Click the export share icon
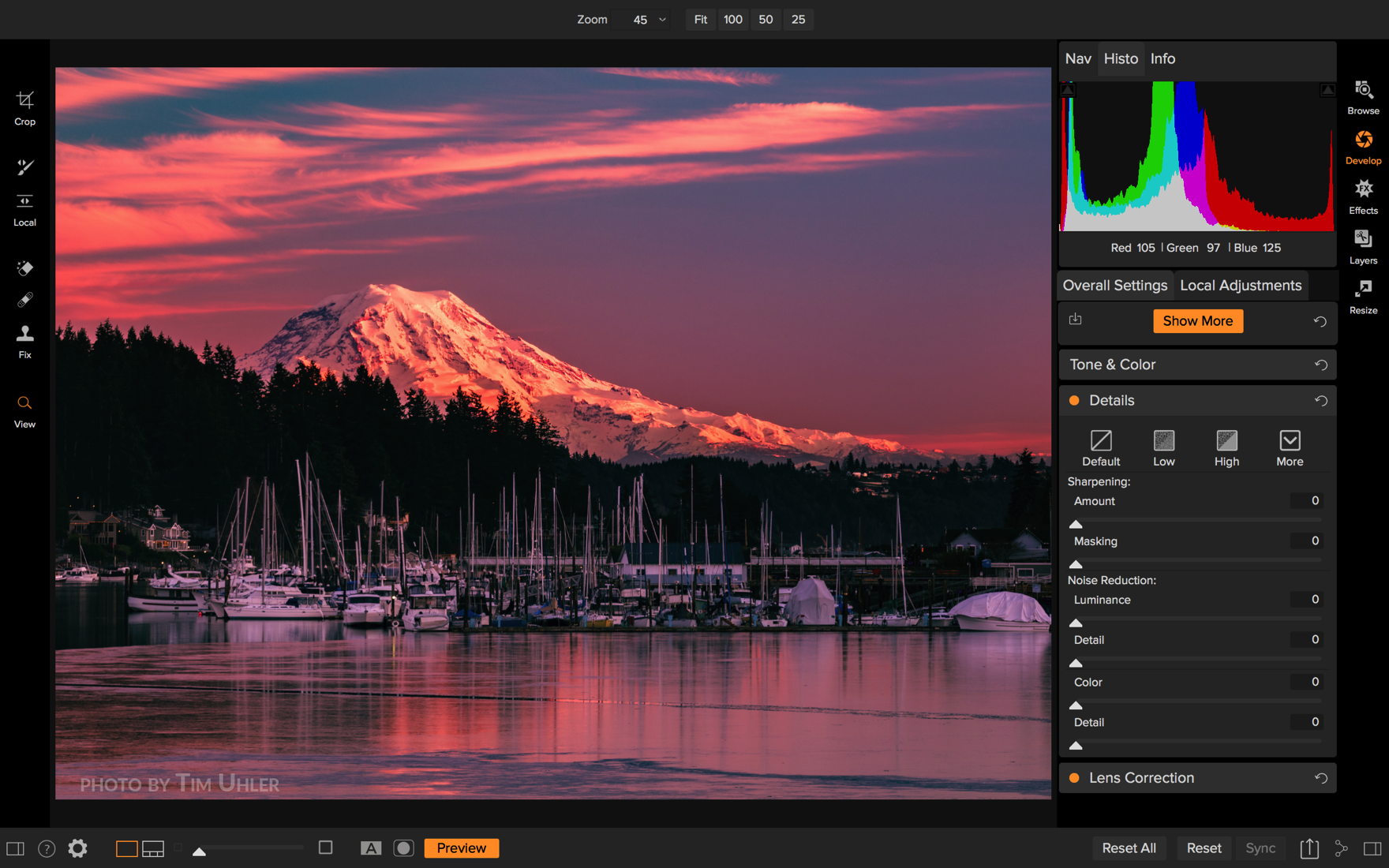 [1309, 848]
